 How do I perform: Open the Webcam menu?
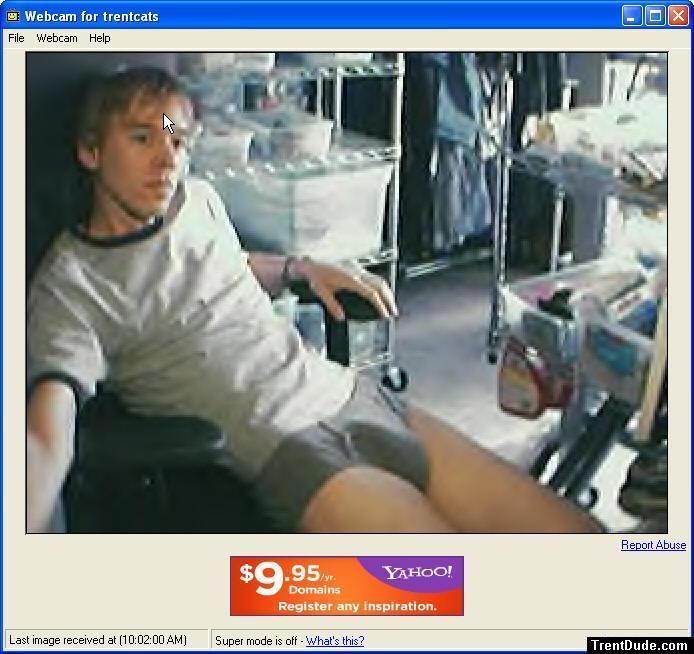pyautogui.click(x=57, y=38)
